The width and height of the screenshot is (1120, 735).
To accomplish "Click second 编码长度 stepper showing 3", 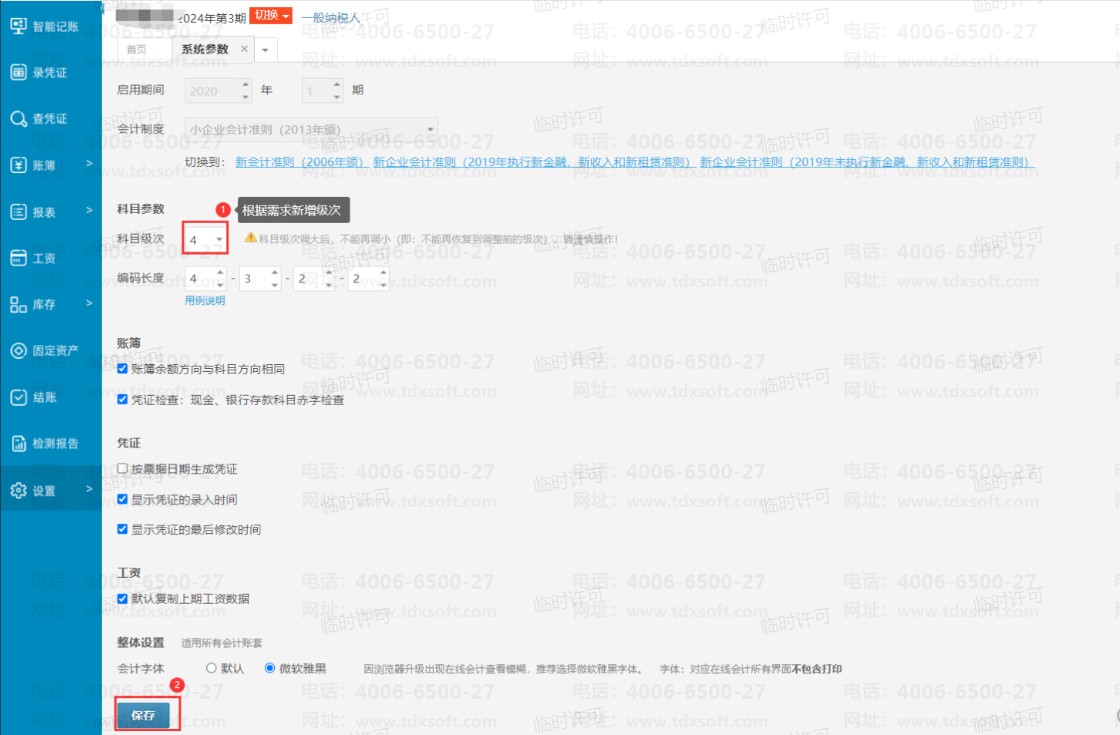I will pyautogui.click(x=275, y=279).
